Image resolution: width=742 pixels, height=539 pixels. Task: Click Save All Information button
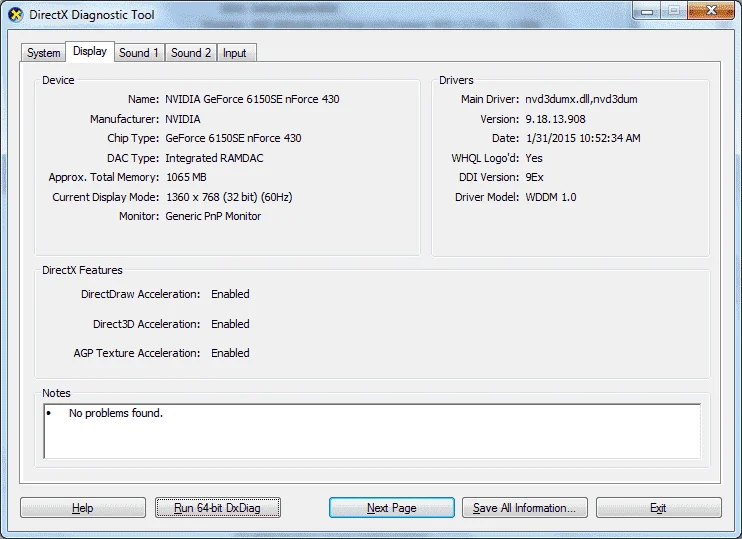[x=525, y=508]
